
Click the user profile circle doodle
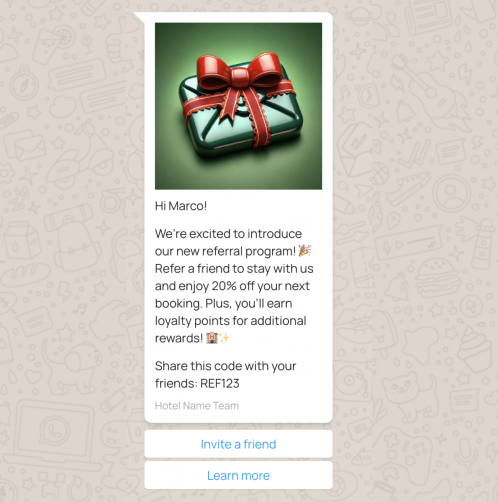(451, 192)
